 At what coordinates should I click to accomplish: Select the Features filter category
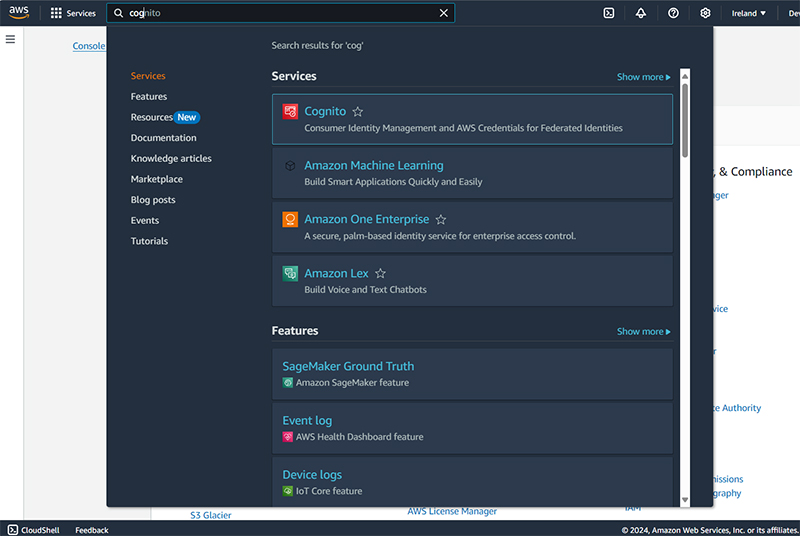click(x=148, y=96)
